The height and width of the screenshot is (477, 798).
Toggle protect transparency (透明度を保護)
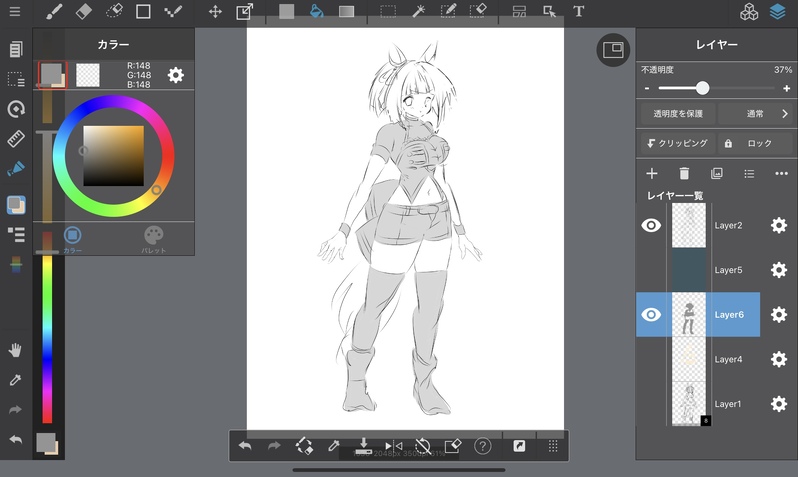click(x=678, y=114)
